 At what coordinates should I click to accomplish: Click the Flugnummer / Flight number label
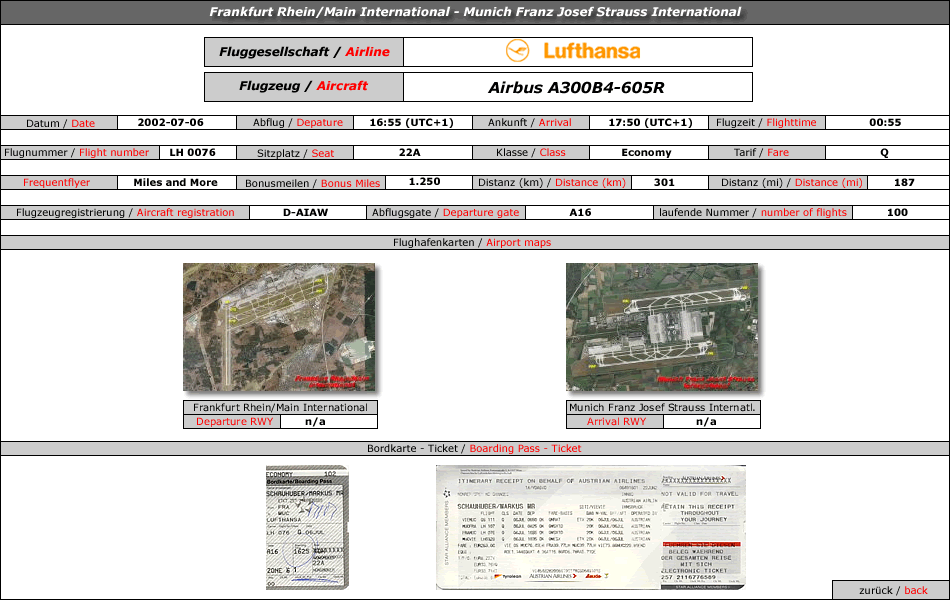coord(80,153)
